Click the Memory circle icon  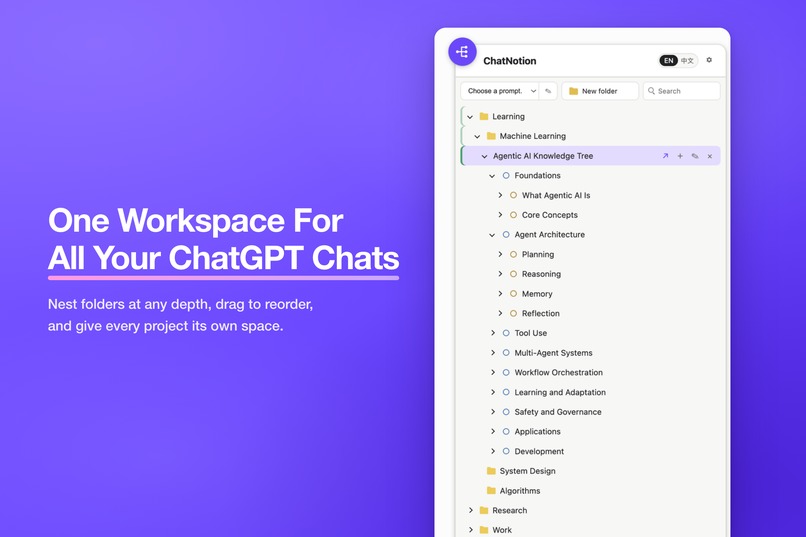(513, 293)
